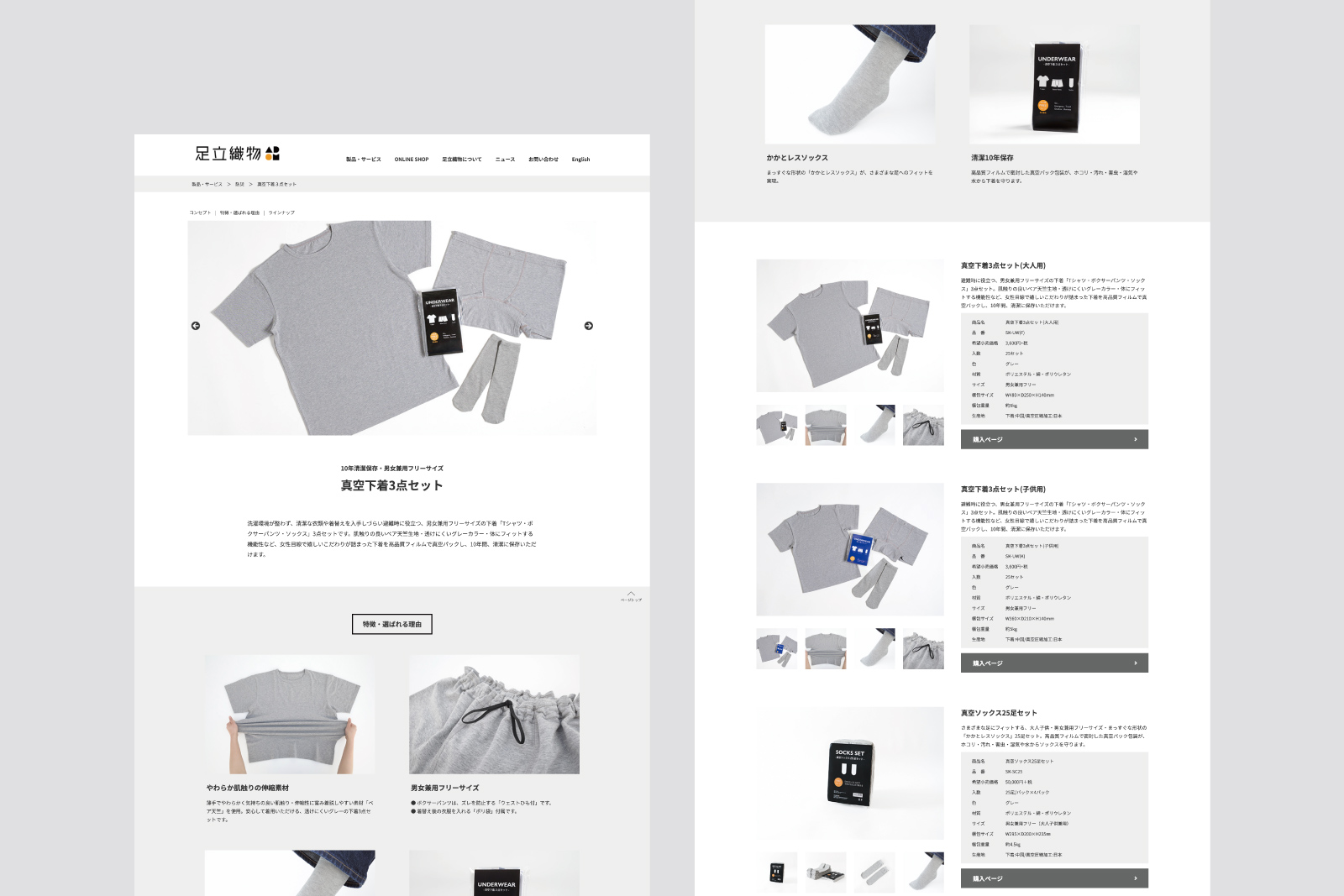Open お問い合わせ in the header navigation
Image resolution: width=1344 pixels, height=896 pixels.
(x=543, y=160)
